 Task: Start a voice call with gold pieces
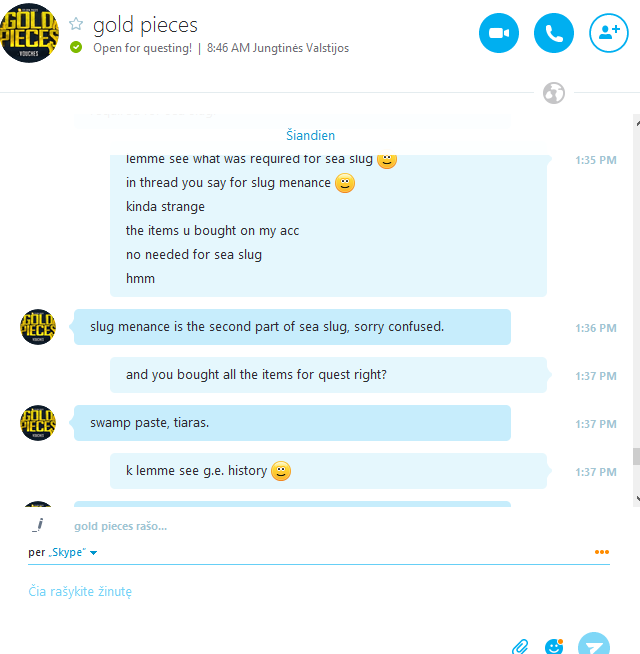(554, 33)
